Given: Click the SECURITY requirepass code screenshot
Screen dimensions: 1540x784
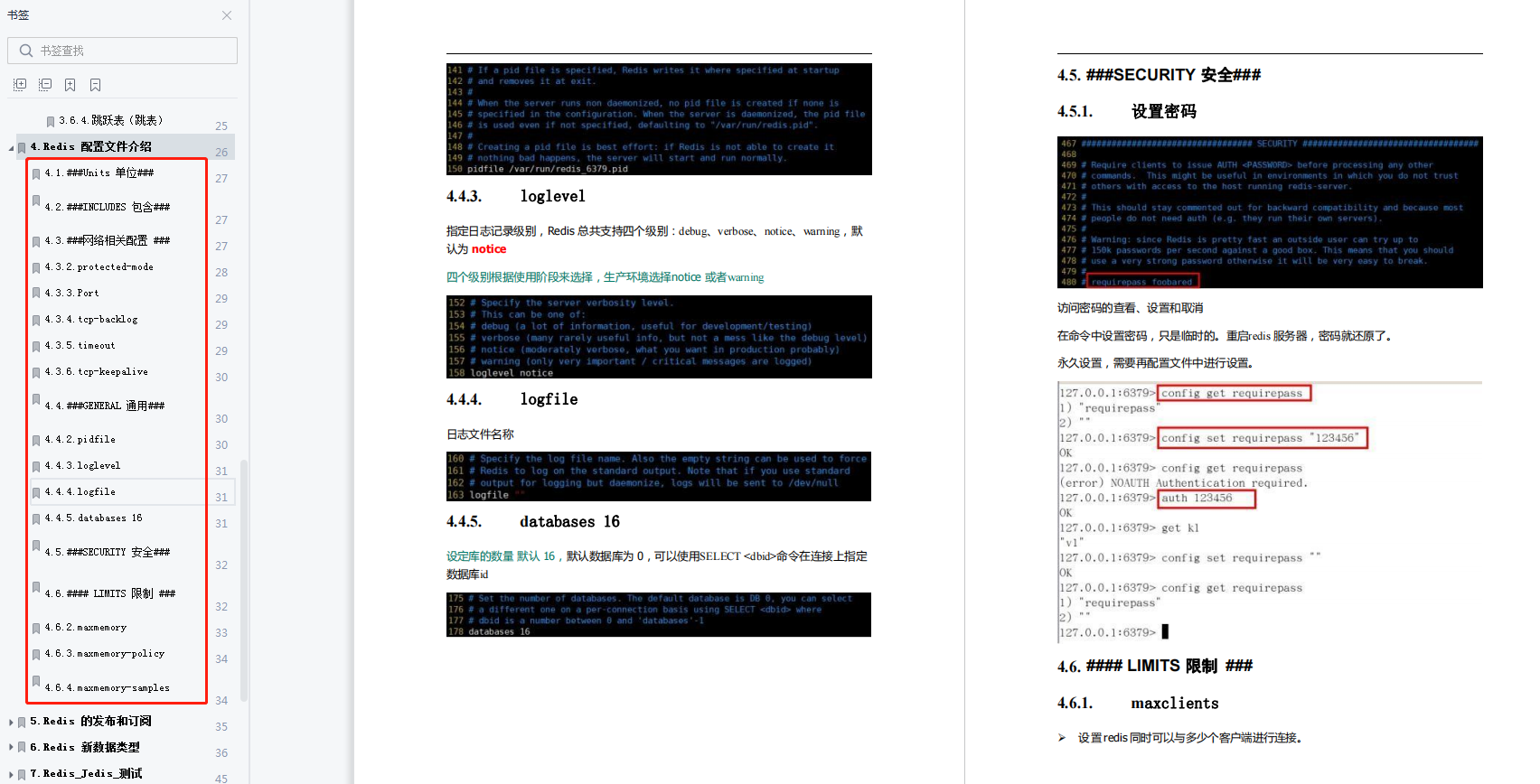Looking at the screenshot, I should [1270, 212].
